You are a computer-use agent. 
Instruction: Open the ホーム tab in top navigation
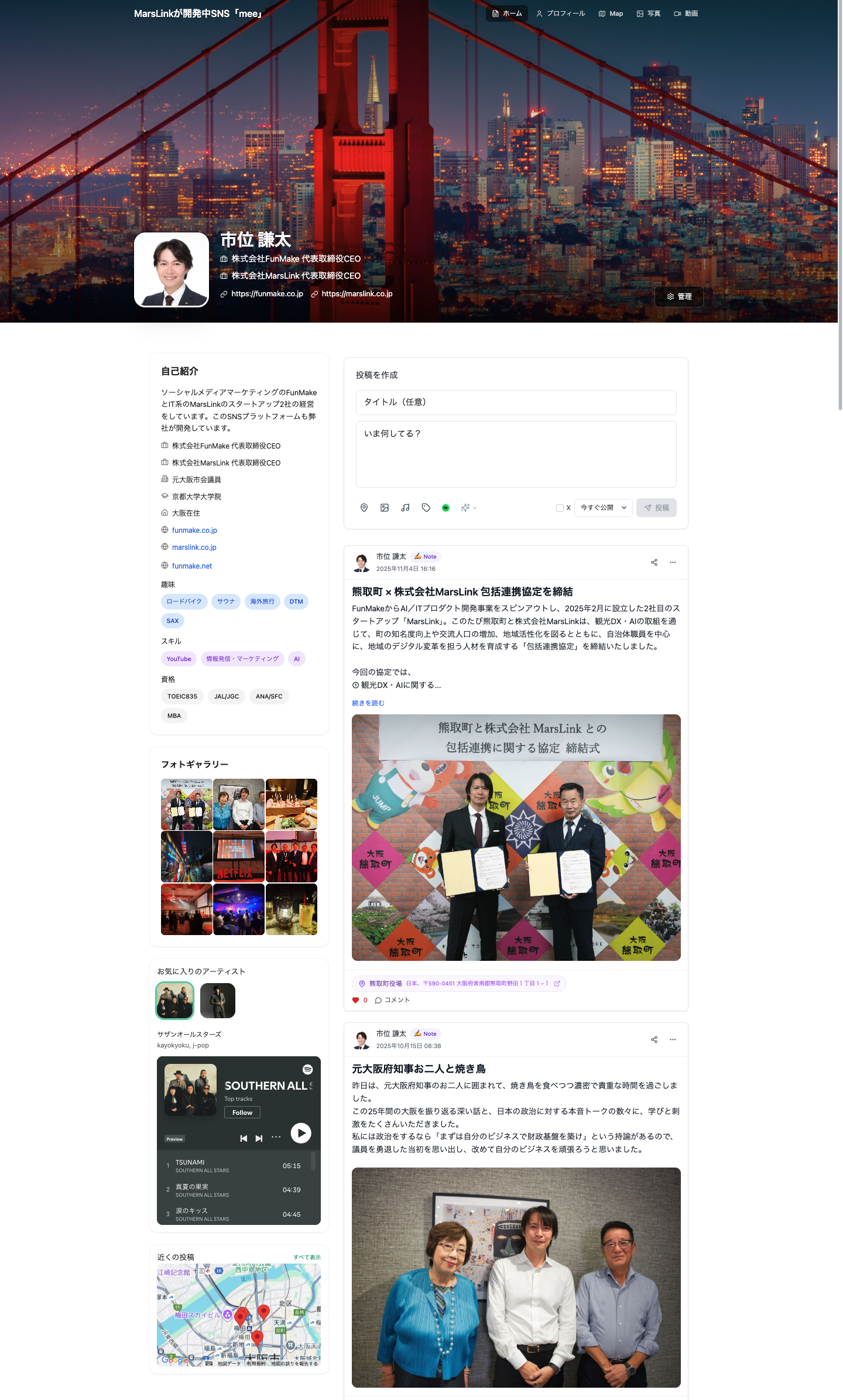507,13
